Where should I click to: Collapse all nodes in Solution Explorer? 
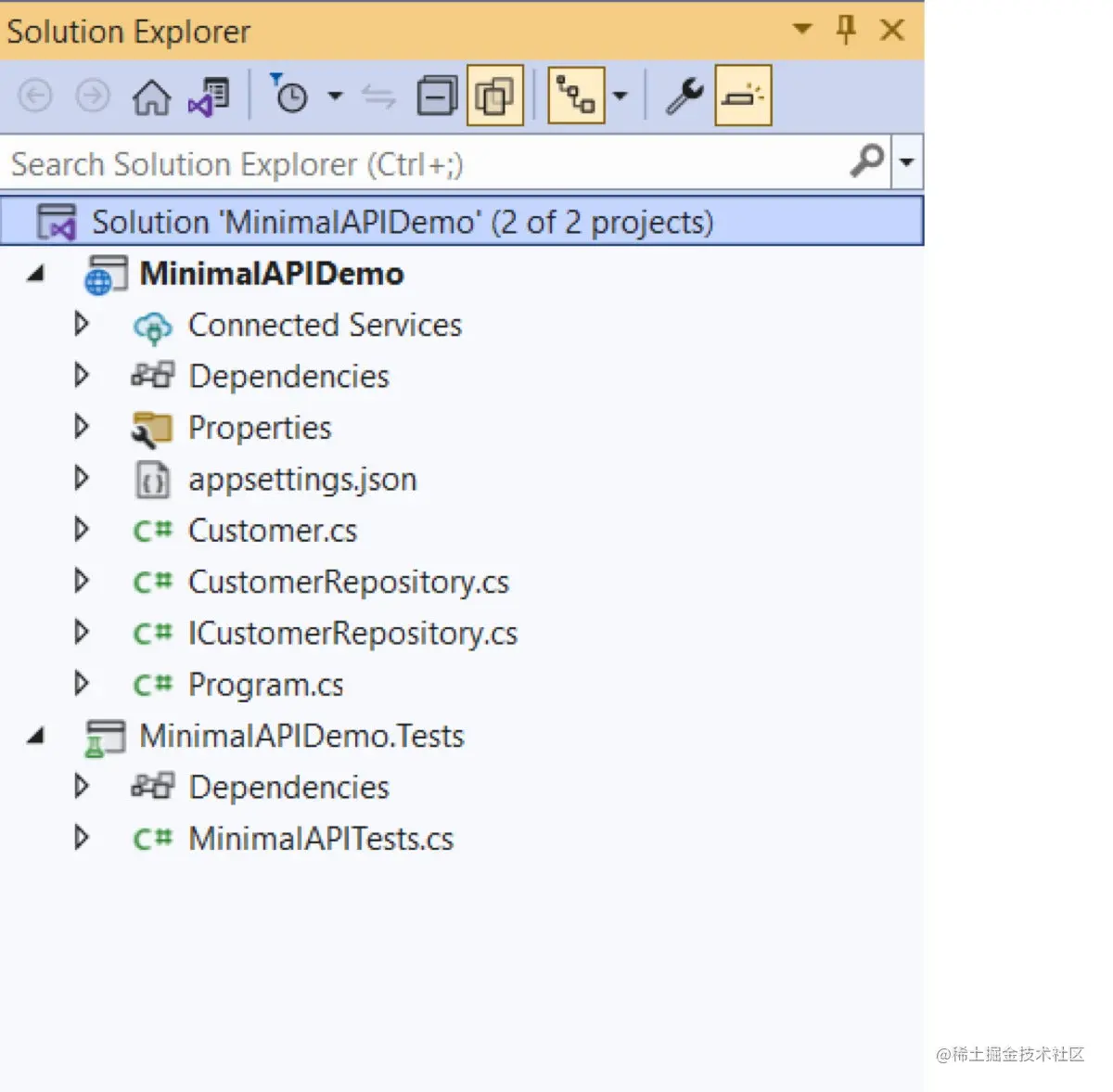pos(437,96)
